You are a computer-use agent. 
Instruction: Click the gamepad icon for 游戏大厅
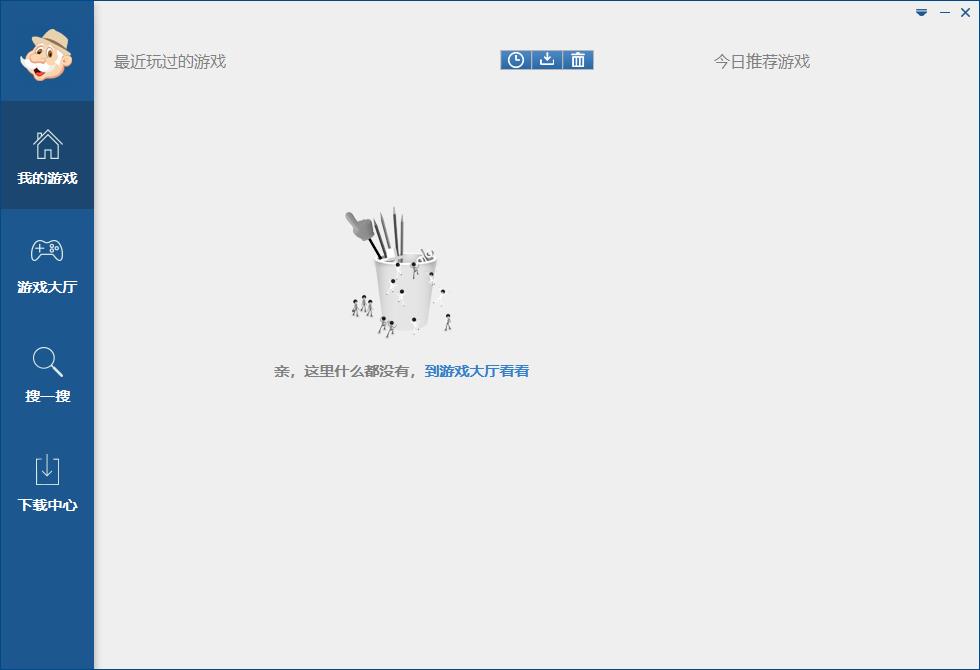pyautogui.click(x=47, y=251)
